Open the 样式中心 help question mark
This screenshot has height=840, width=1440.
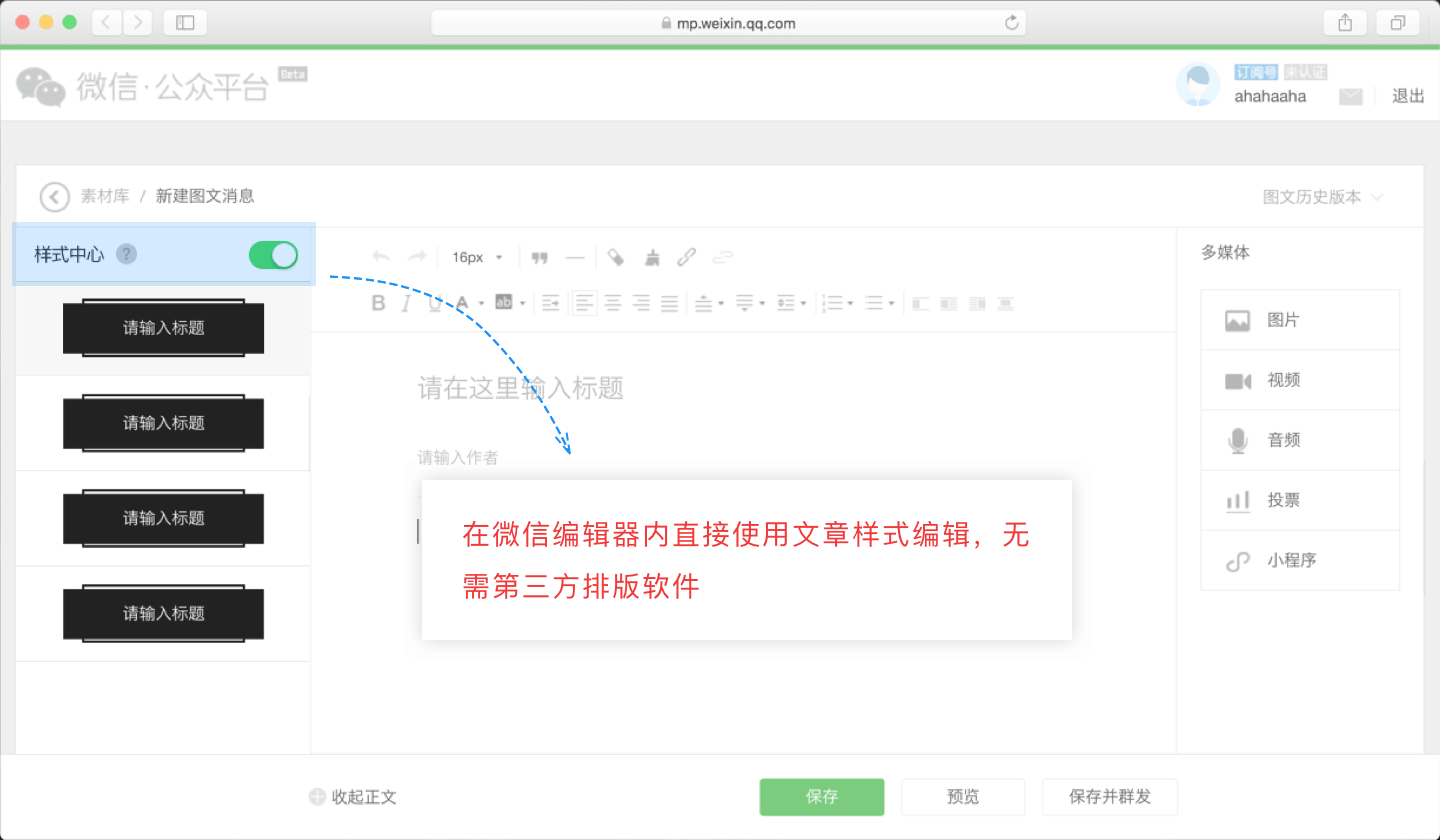126,254
